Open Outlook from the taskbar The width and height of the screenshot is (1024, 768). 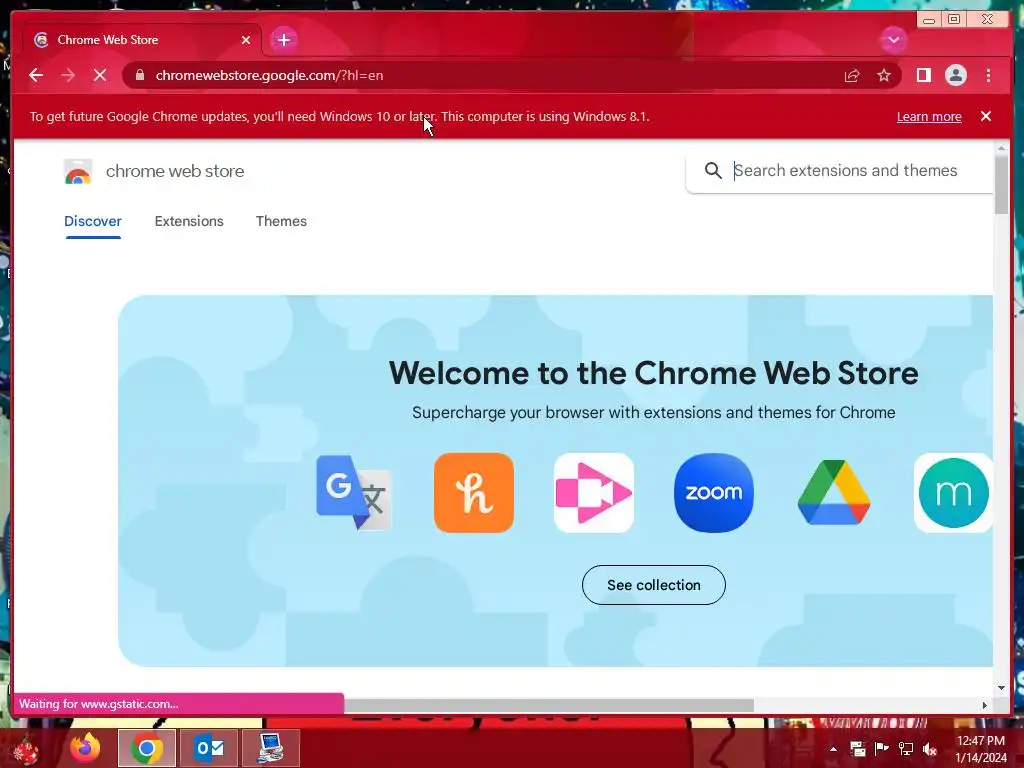pos(209,748)
